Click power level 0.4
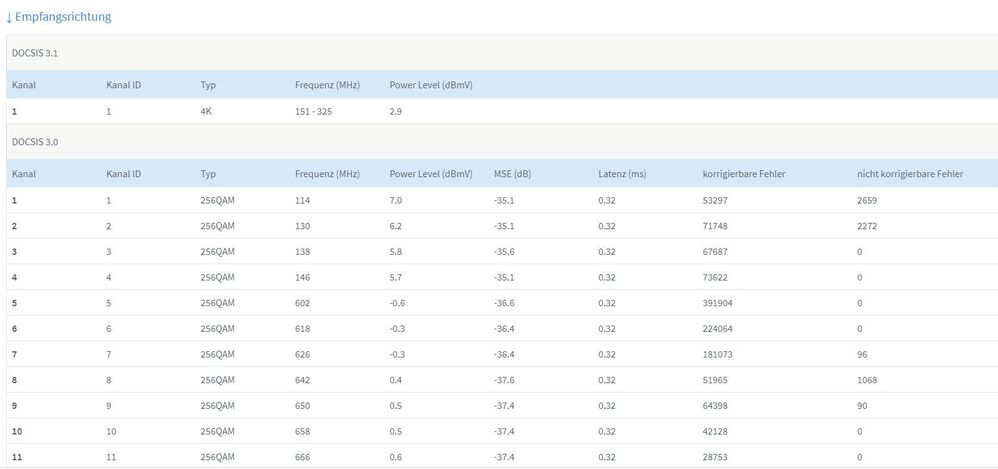Screen dimensions: 998x469 click(396, 381)
